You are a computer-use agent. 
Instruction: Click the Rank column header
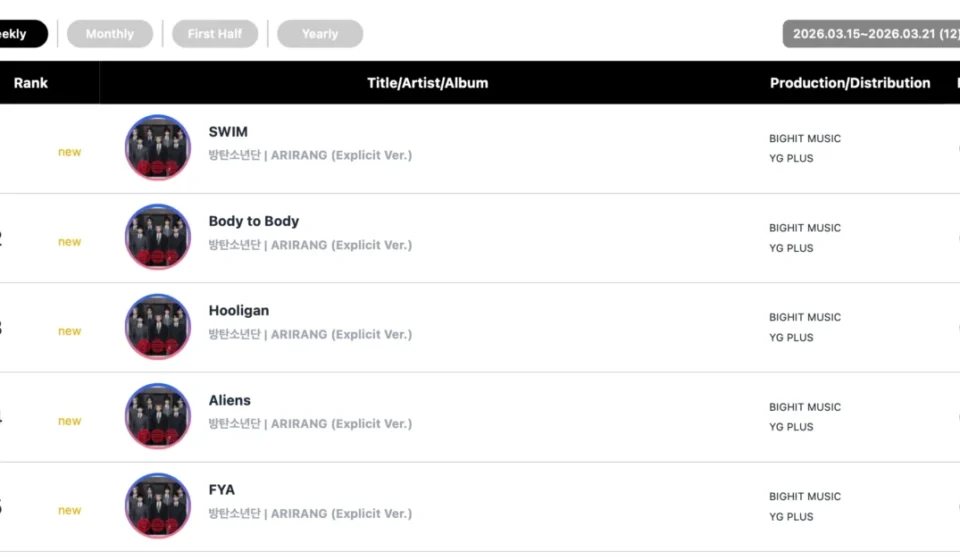(31, 83)
